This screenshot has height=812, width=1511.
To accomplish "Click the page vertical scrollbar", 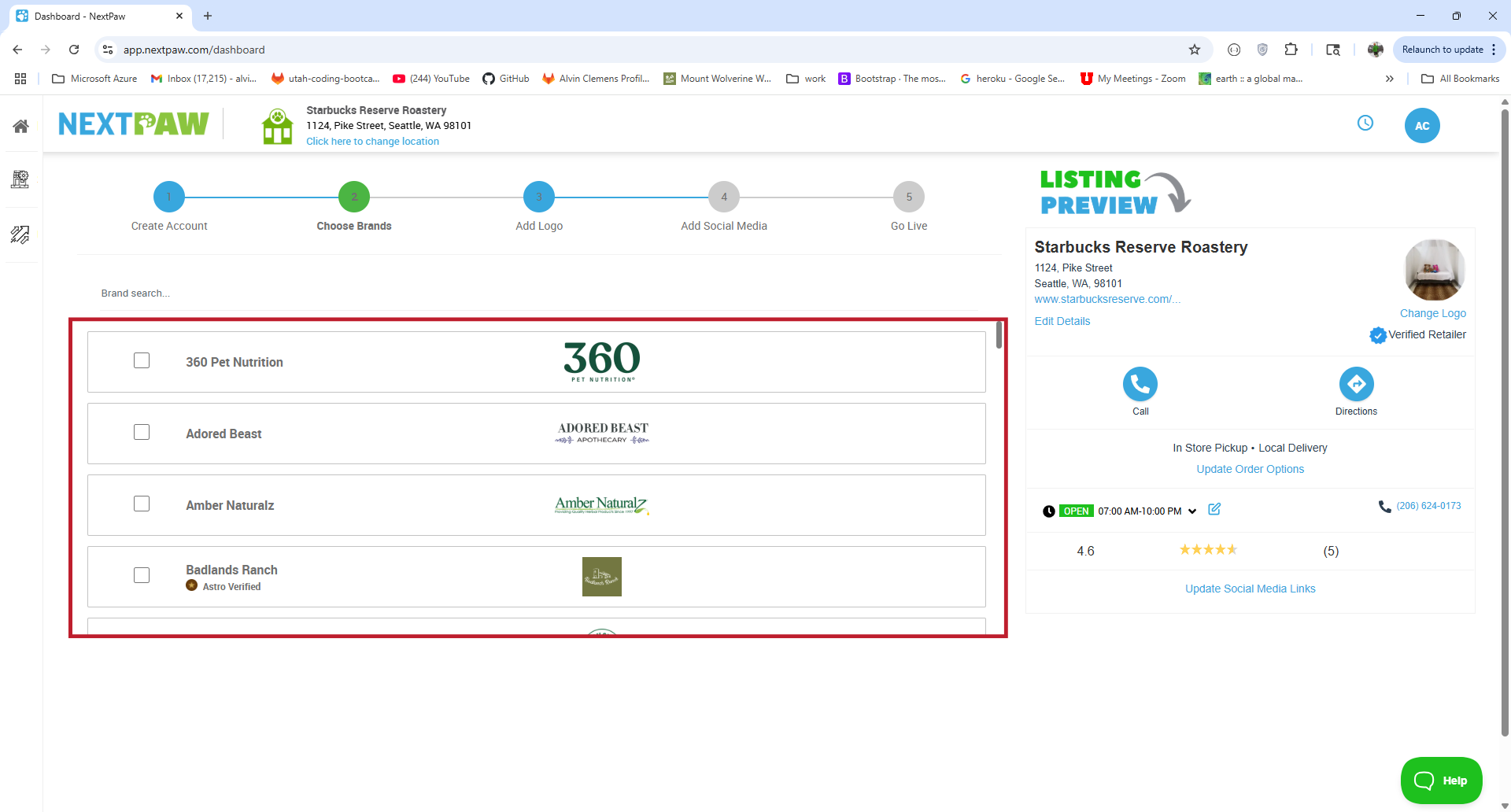I will (1505, 422).
